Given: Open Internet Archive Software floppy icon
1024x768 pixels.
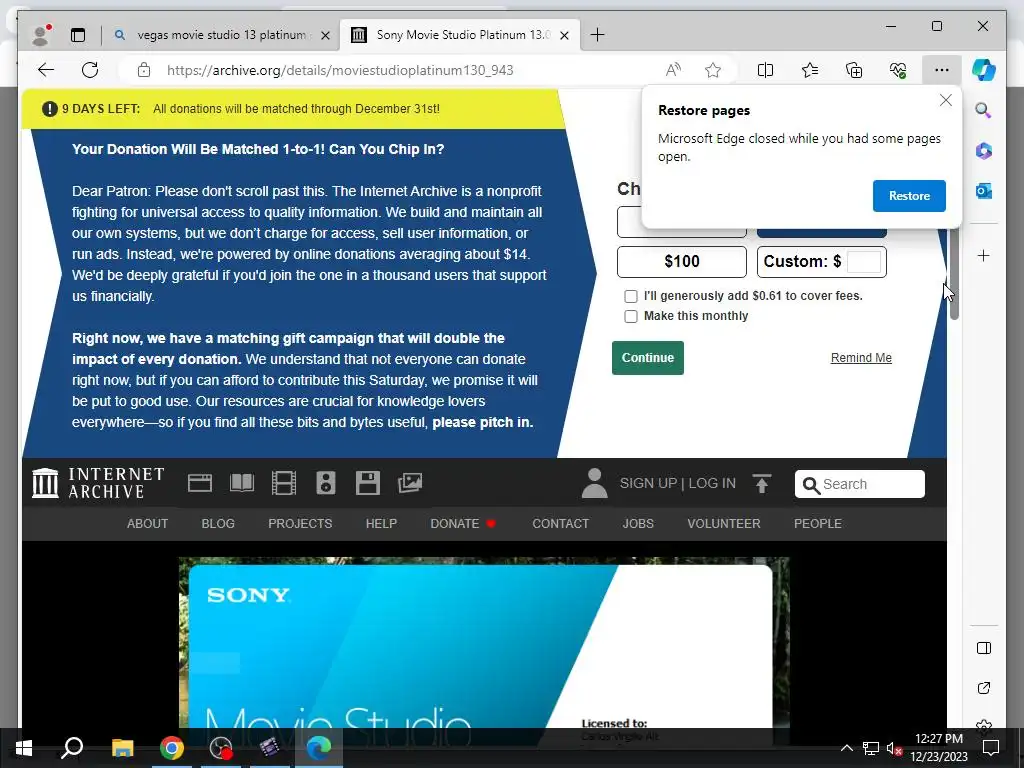Looking at the screenshot, I should (x=368, y=483).
